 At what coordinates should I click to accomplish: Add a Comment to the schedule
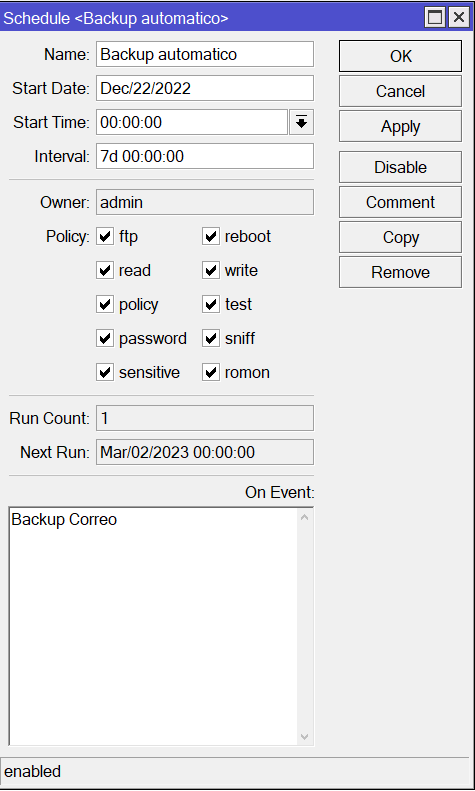(x=400, y=202)
